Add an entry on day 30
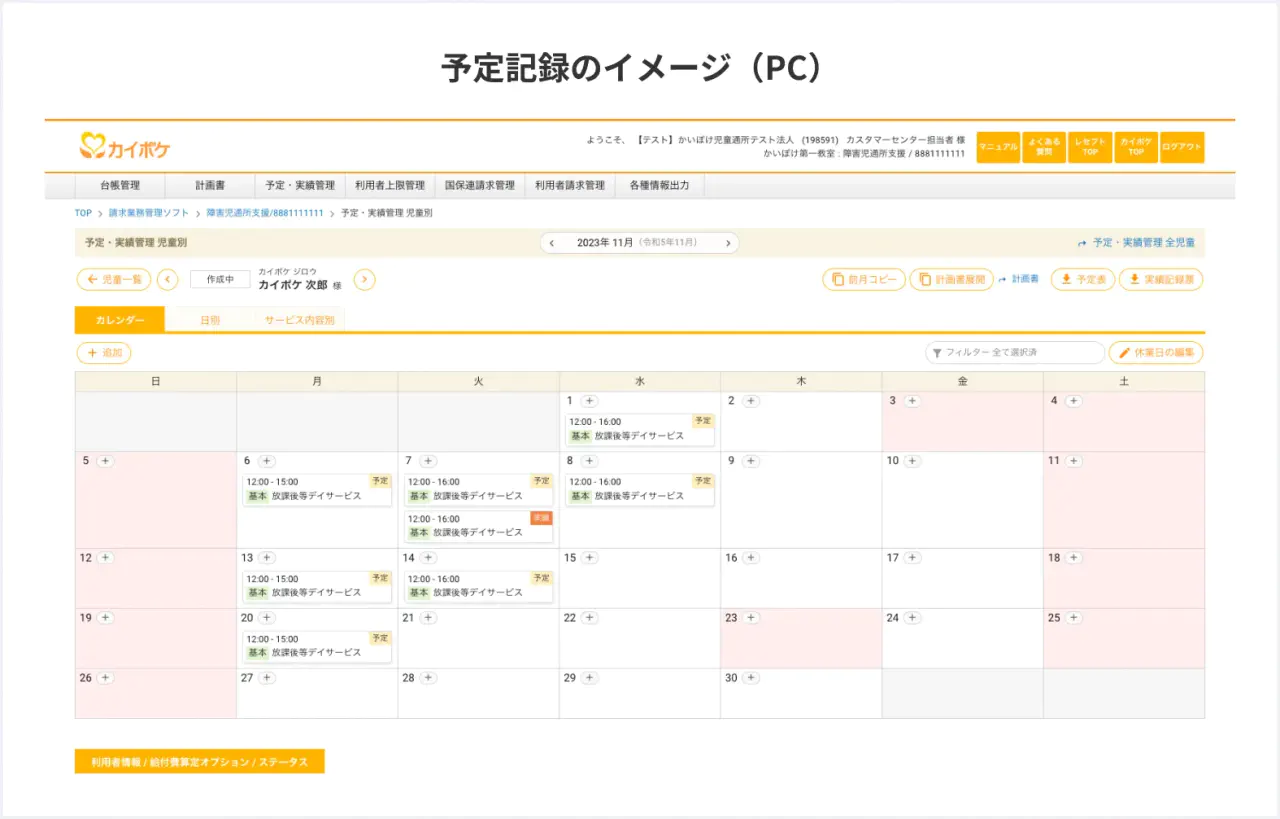 pos(751,678)
